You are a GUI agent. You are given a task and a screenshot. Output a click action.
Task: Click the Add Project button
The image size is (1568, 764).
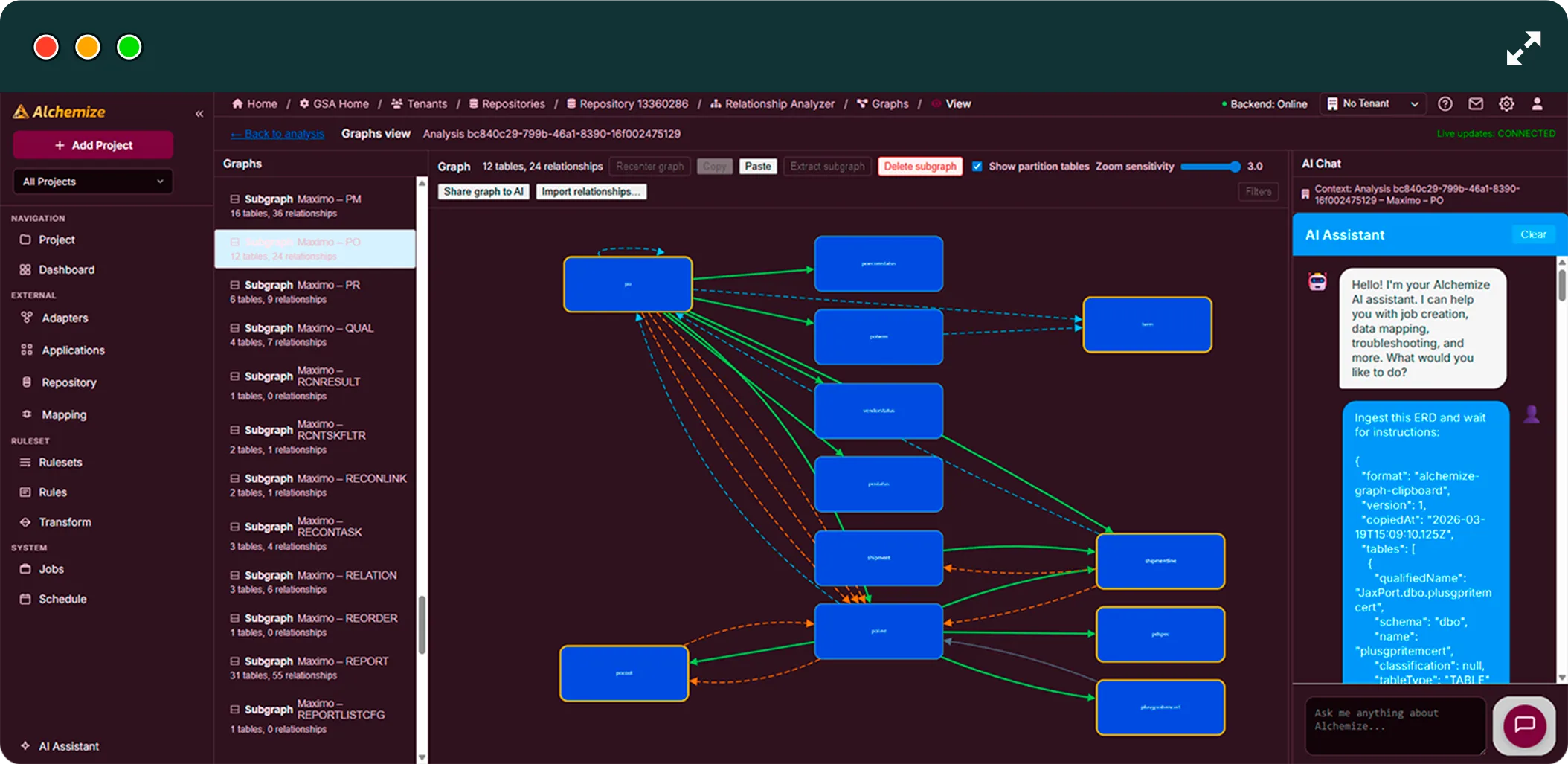[x=93, y=145]
